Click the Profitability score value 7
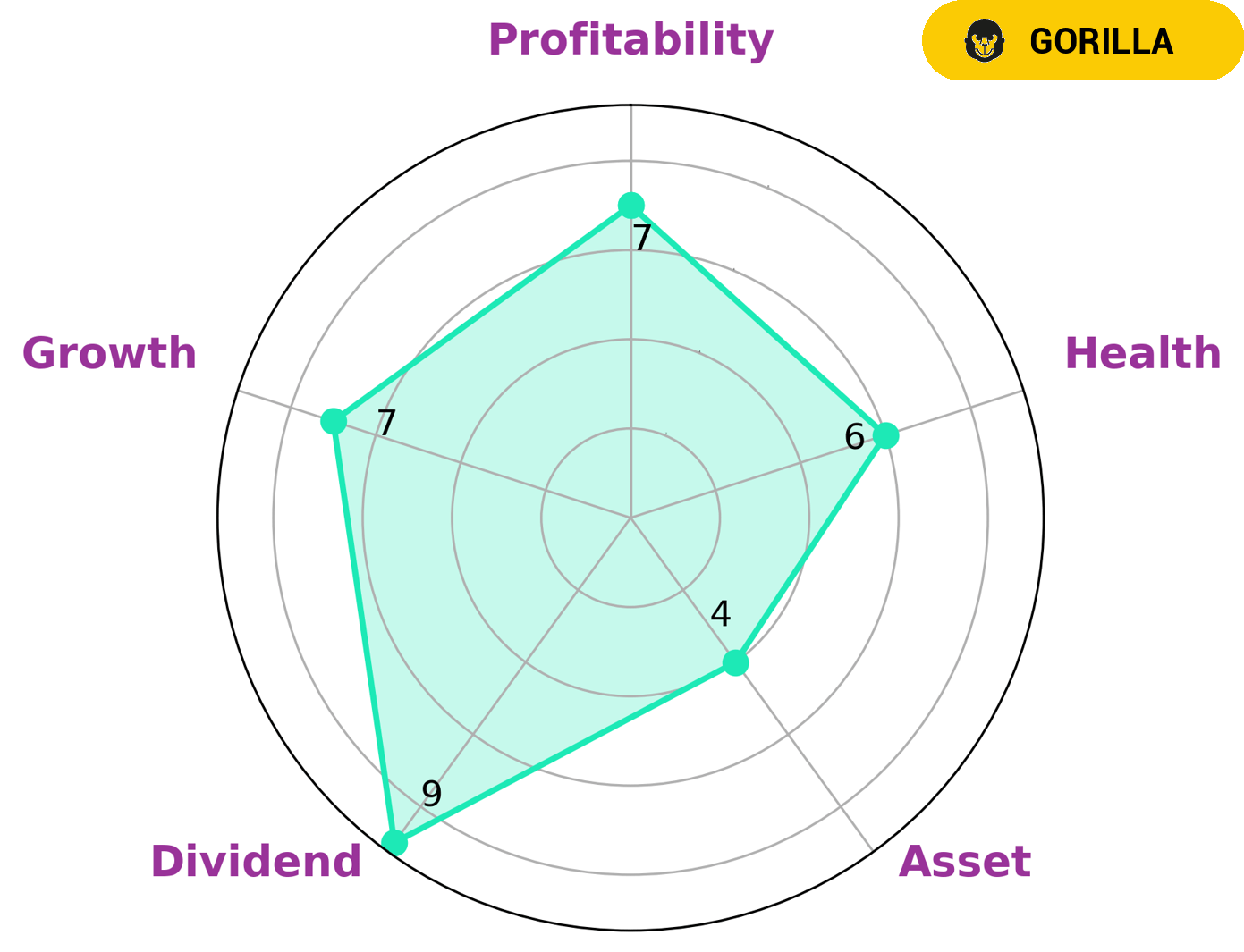The image size is (1244, 952). point(641,239)
